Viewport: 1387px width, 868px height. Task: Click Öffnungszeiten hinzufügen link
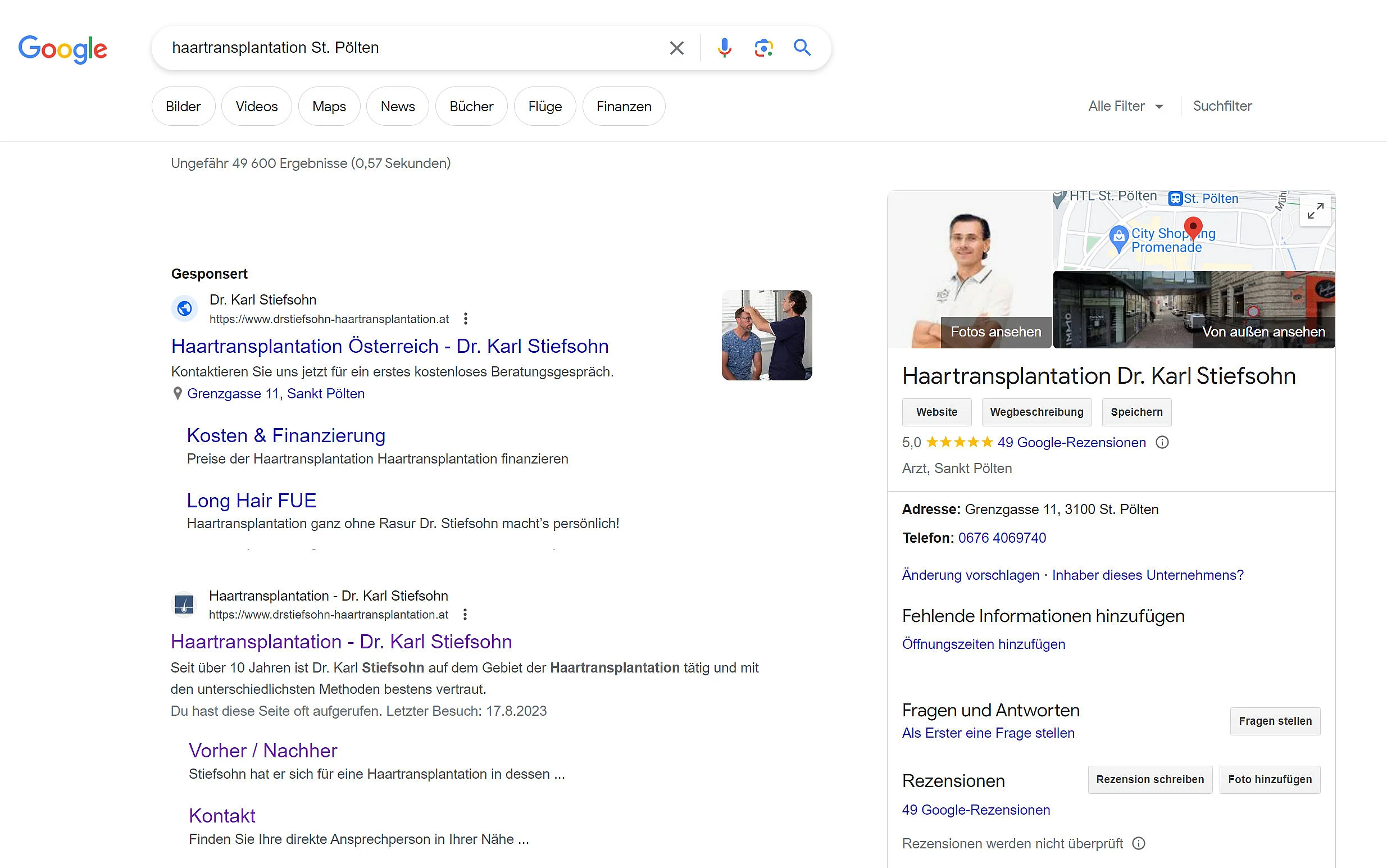click(x=984, y=644)
